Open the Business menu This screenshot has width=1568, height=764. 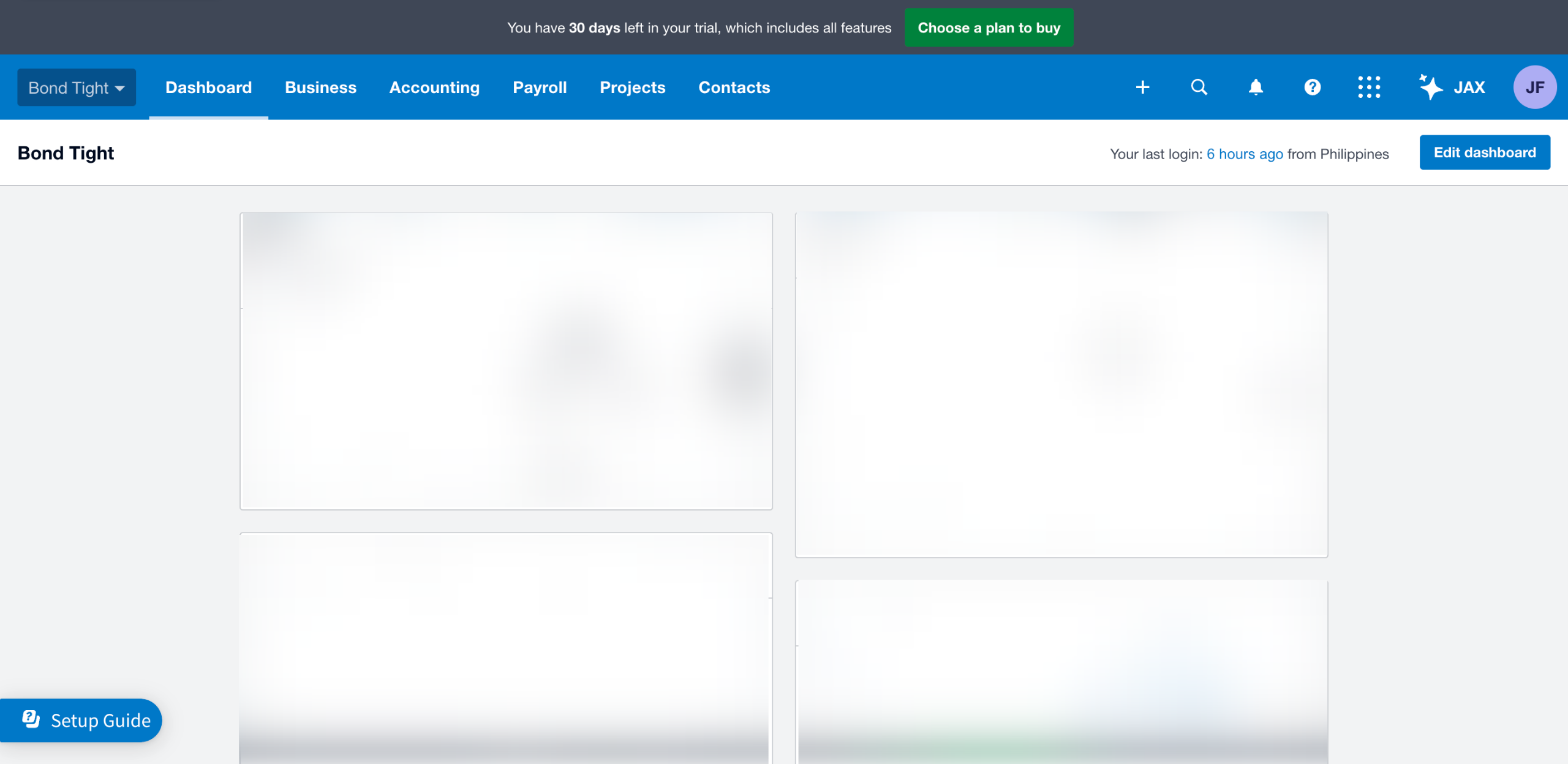pyautogui.click(x=320, y=88)
